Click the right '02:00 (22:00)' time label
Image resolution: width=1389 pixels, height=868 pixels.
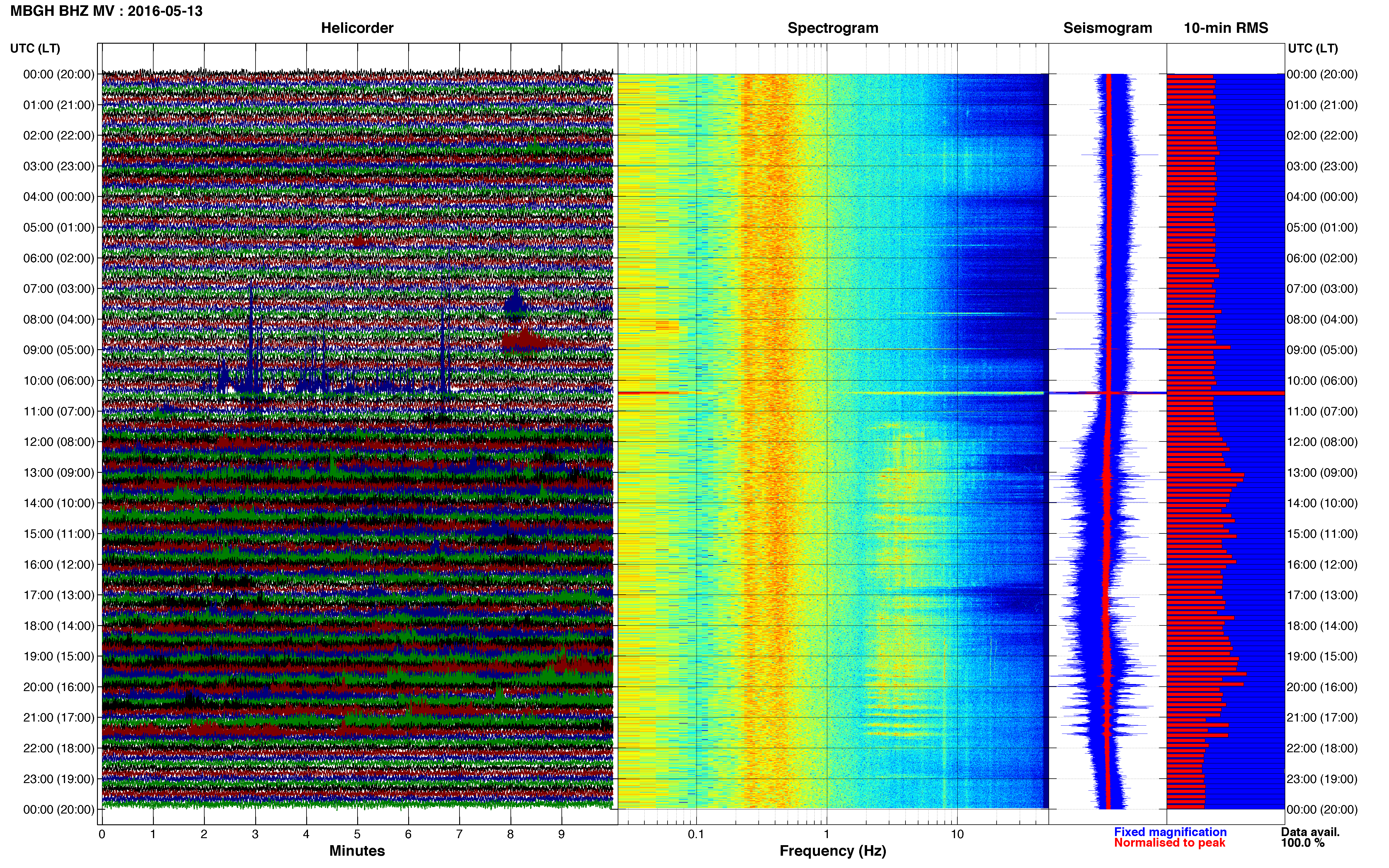(1322, 135)
